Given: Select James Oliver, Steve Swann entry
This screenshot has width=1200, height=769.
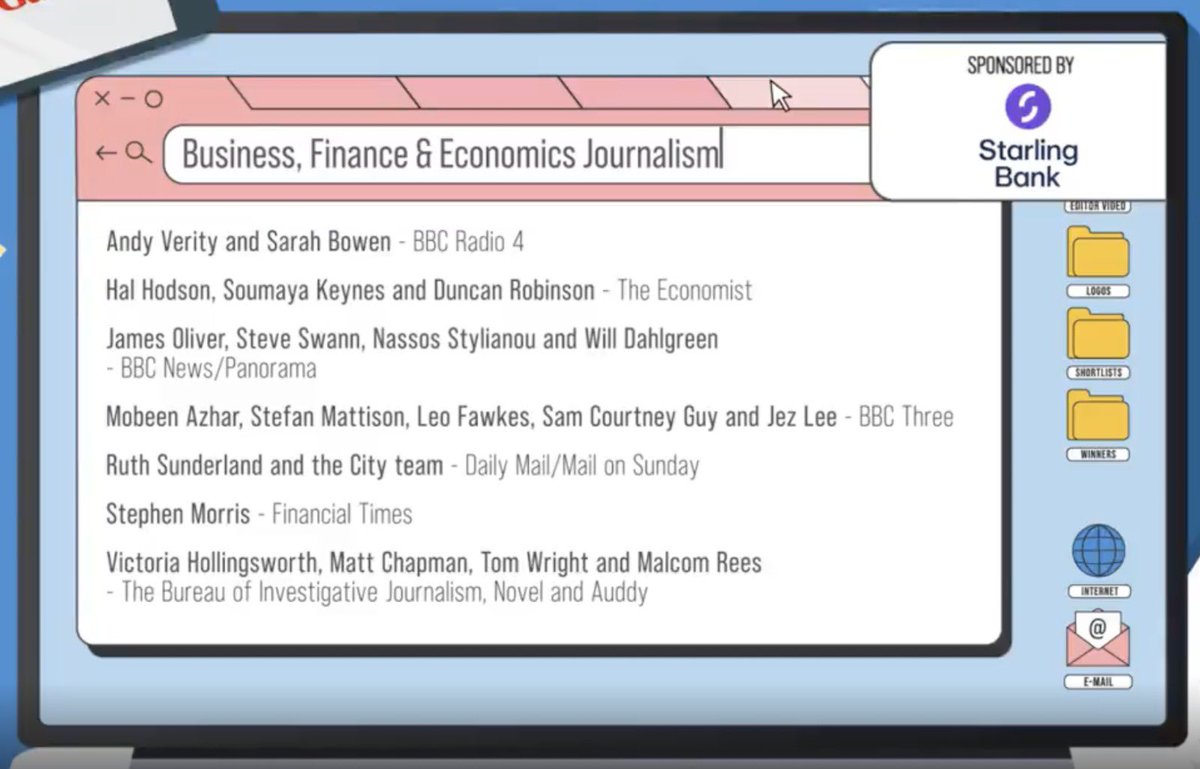Looking at the screenshot, I should [x=412, y=353].
